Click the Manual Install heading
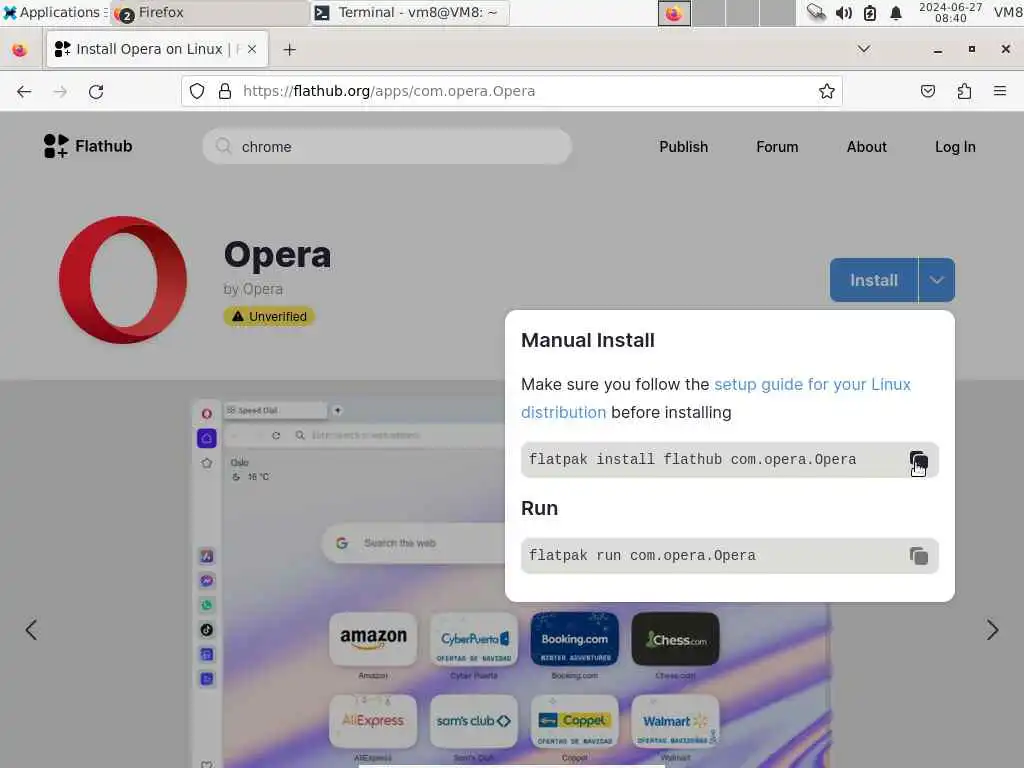 [588, 340]
